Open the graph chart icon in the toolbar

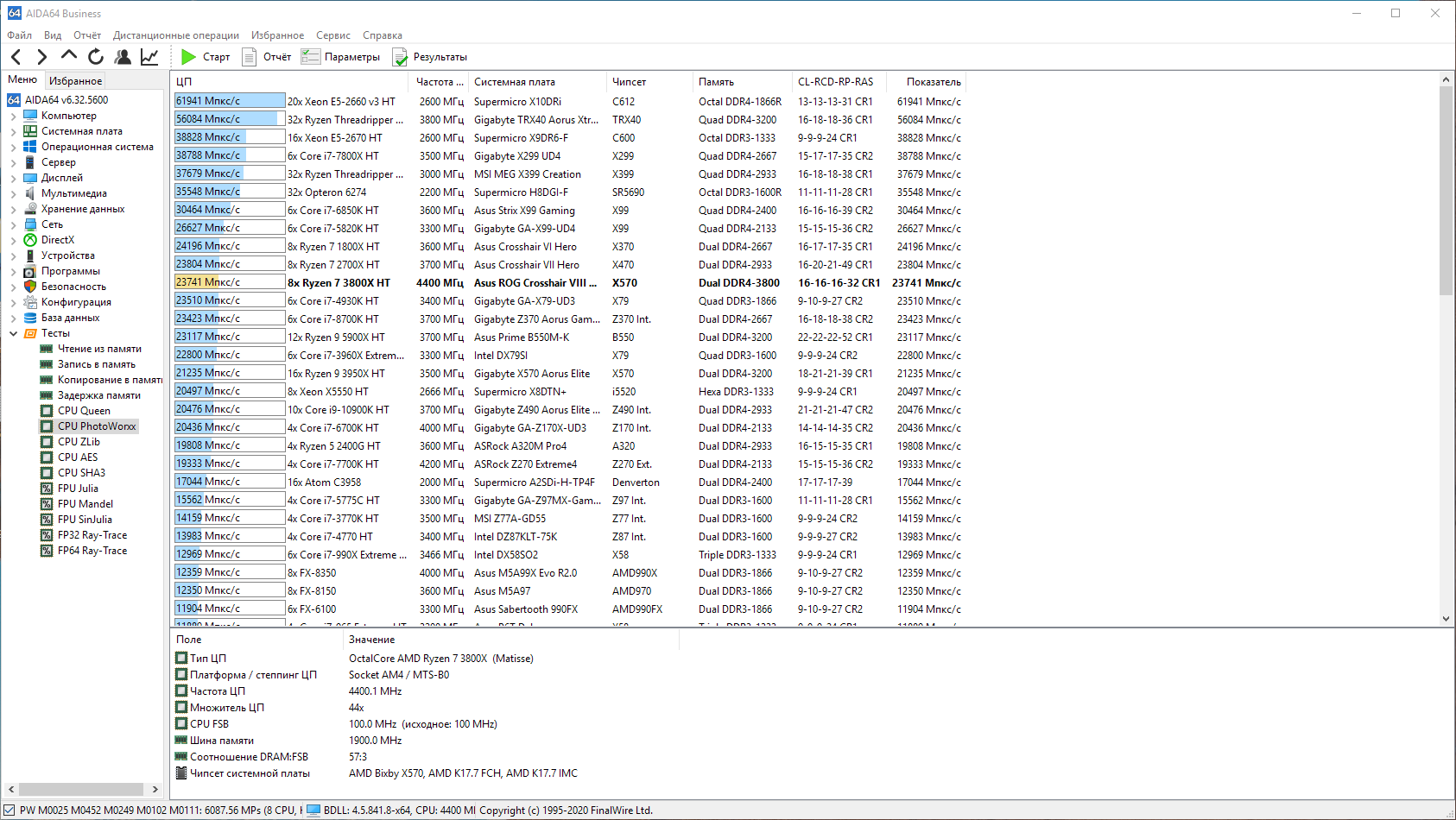(x=149, y=57)
